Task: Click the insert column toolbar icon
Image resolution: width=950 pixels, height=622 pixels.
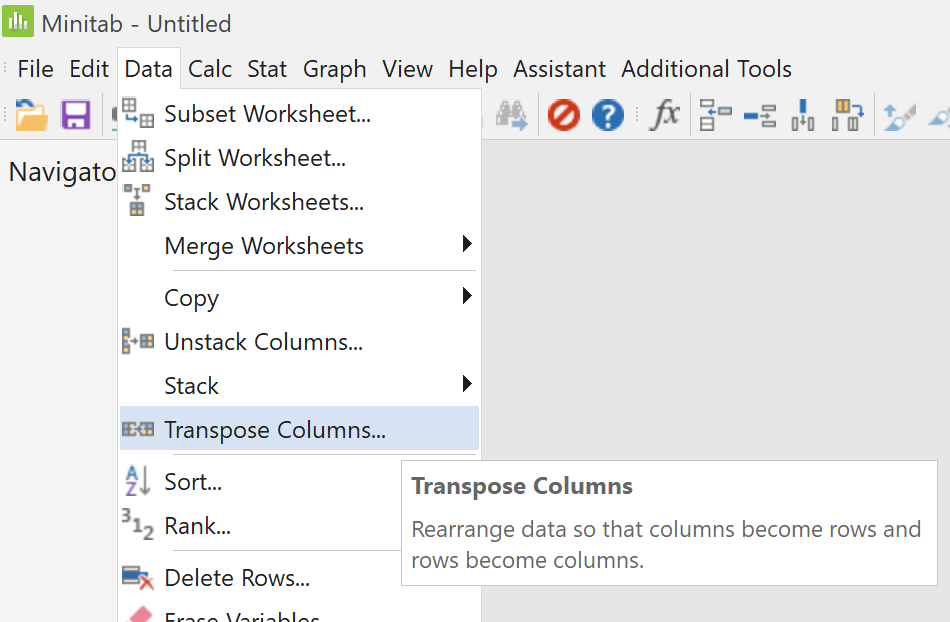Action: point(803,115)
